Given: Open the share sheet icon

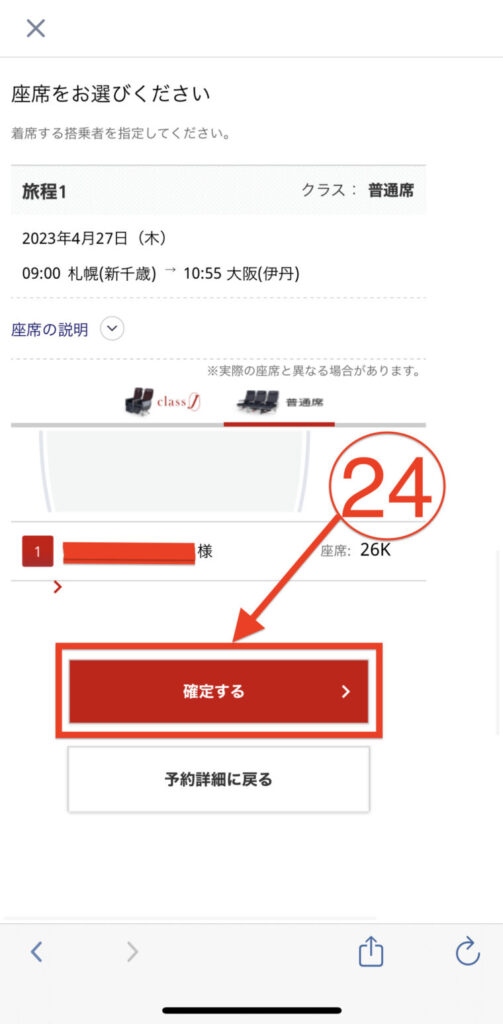Looking at the screenshot, I should (370, 951).
